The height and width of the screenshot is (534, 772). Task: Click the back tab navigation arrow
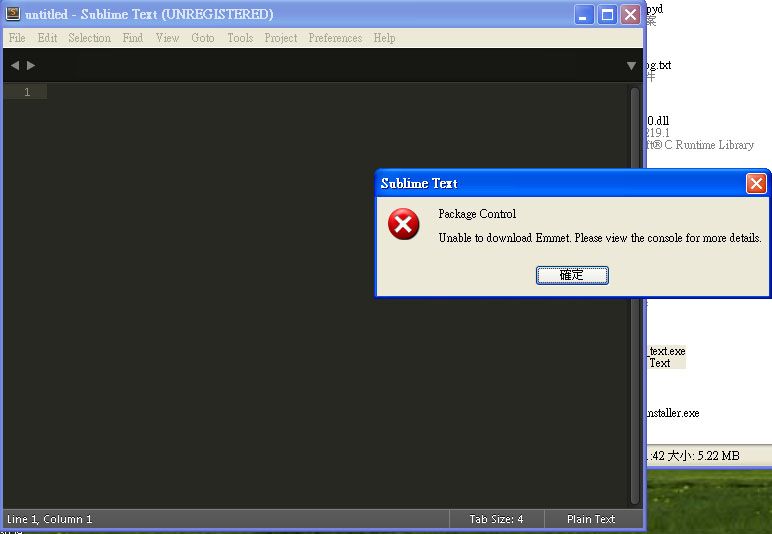coord(15,65)
